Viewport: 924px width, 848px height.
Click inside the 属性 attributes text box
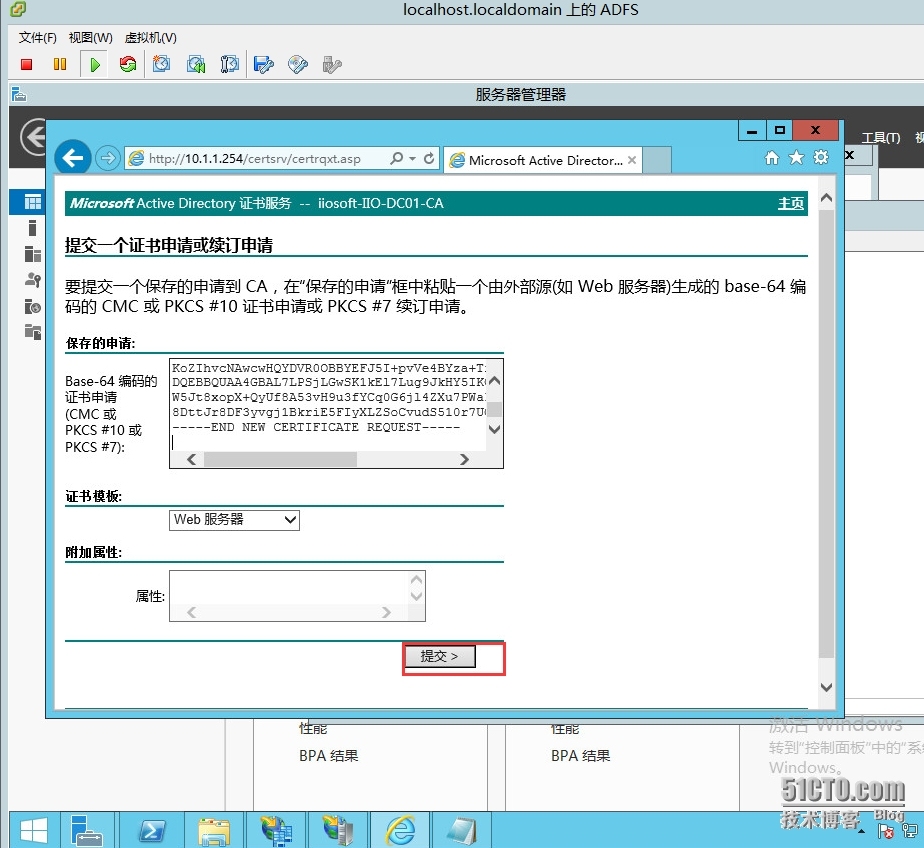(289, 588)
